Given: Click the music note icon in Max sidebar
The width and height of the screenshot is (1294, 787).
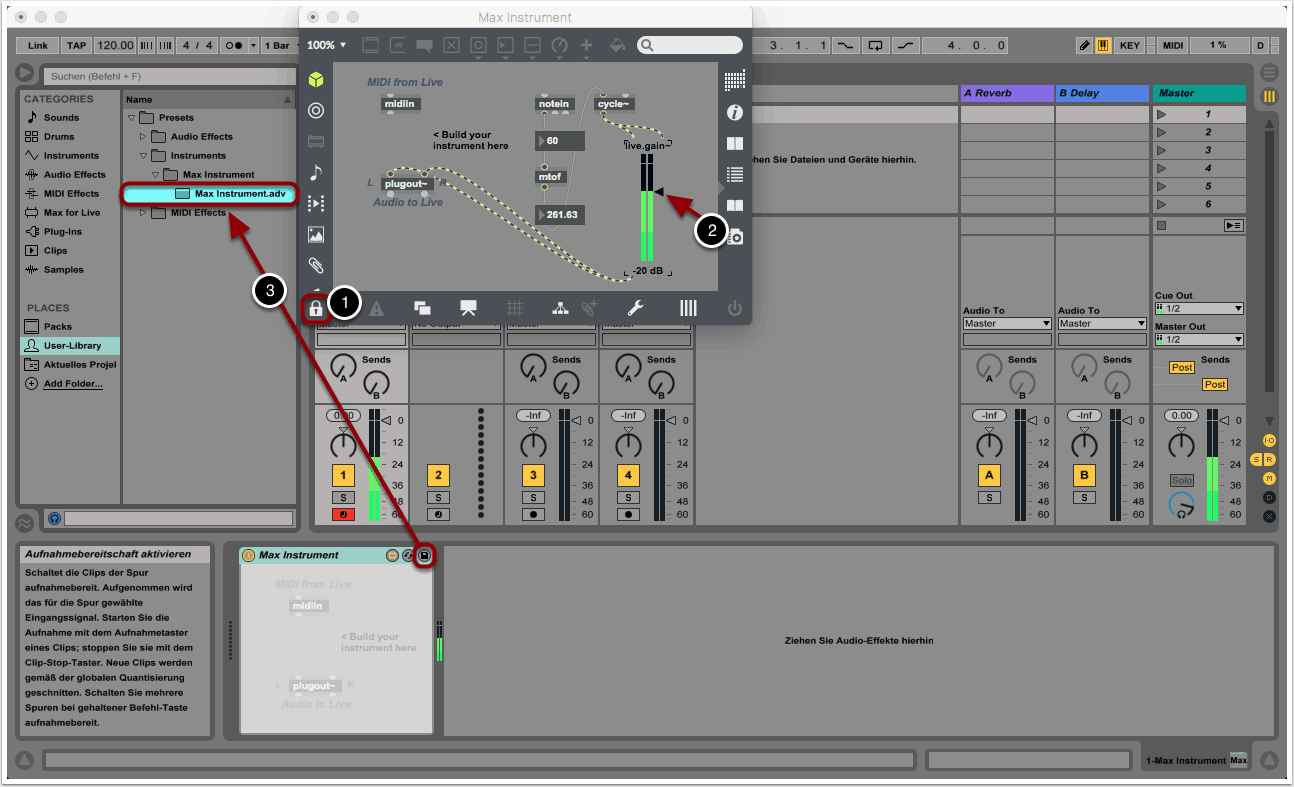Looking at the screenshot, I should (x=316, y=173).
